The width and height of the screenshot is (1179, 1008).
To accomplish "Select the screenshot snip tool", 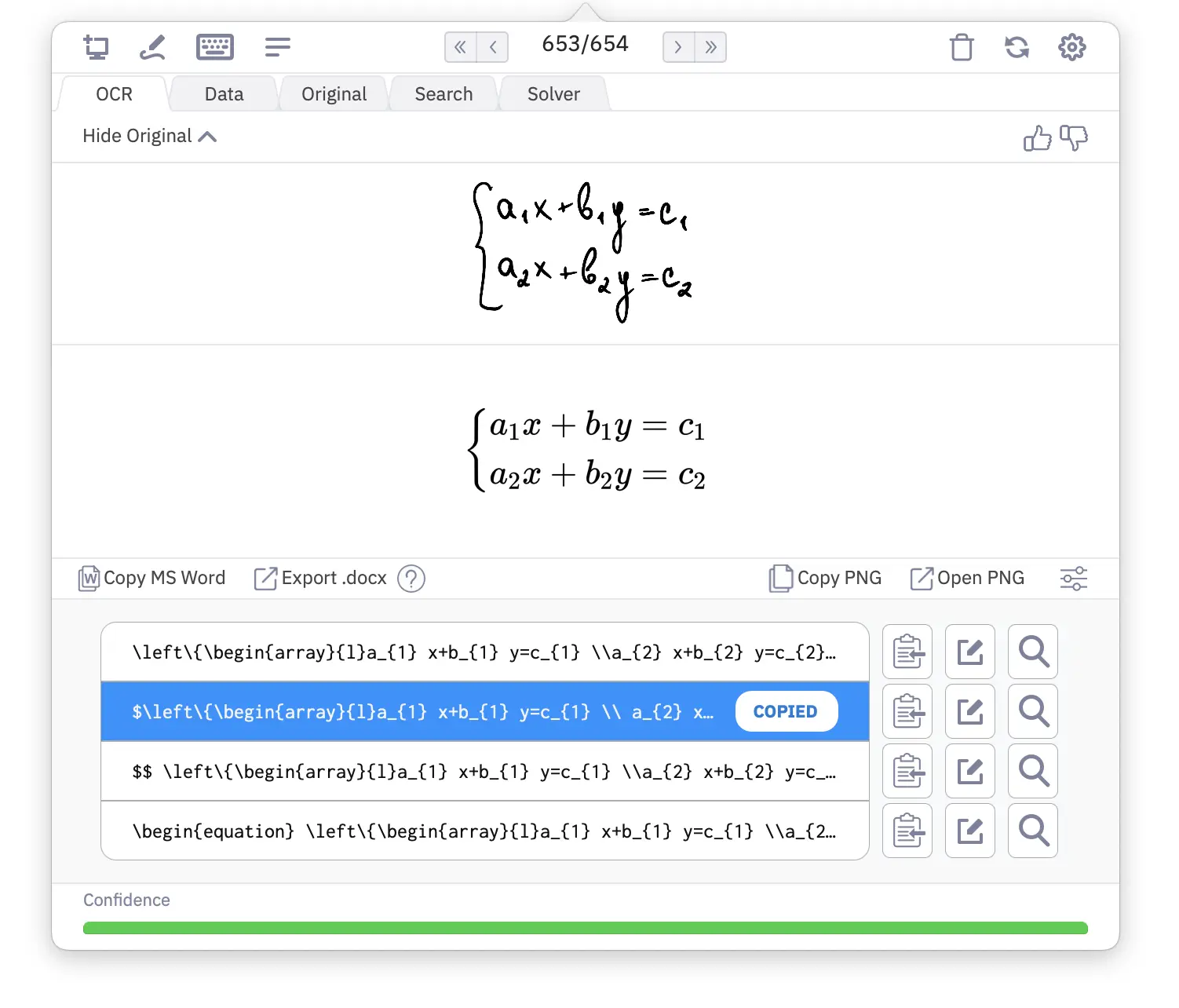I will pyautogui.click(x=97, y=47).
